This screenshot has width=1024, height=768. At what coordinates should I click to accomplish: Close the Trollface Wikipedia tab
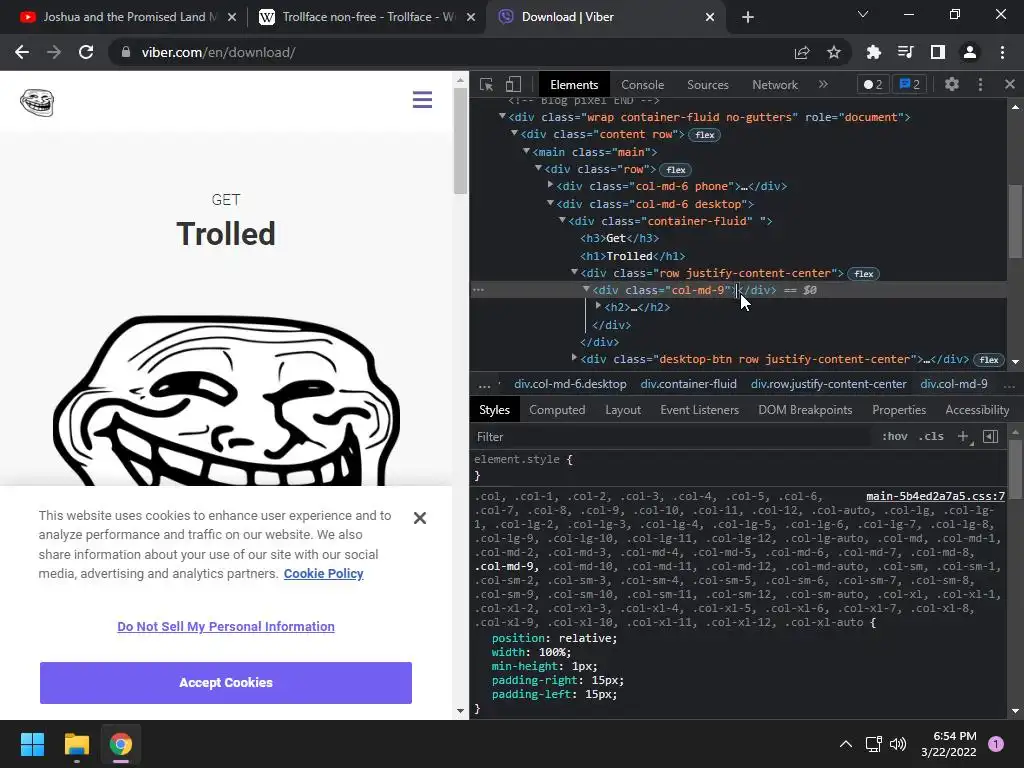(471, 17)
